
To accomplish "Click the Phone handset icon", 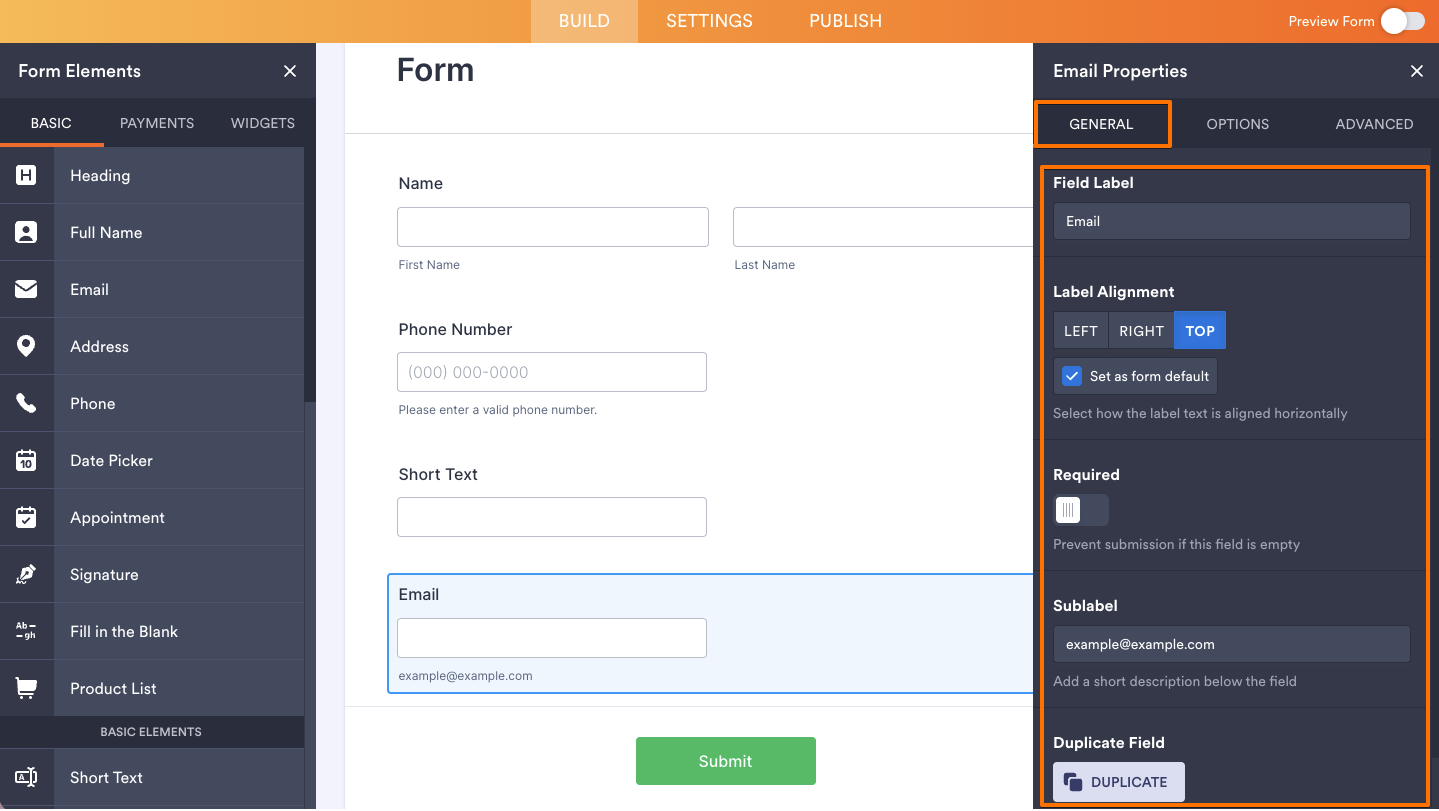I will (26, 403).
